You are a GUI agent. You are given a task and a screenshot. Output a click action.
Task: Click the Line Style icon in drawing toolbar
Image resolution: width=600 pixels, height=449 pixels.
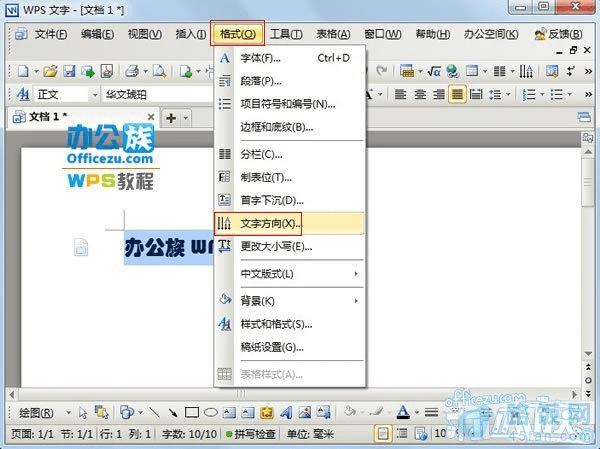[431, 412]
